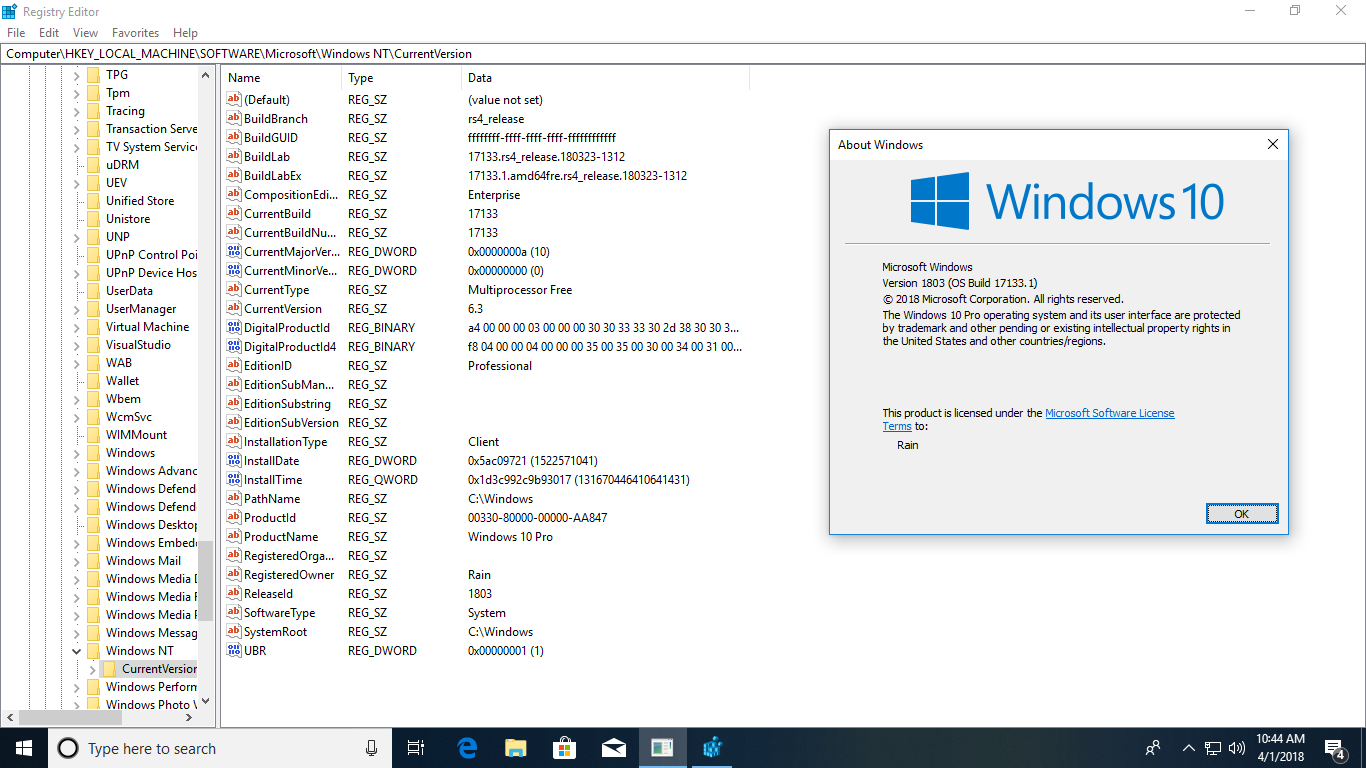Select the UNP folder icon
Image resolution: width=1366 pixels, height=768 pixels.
click(x=93, y=237)
